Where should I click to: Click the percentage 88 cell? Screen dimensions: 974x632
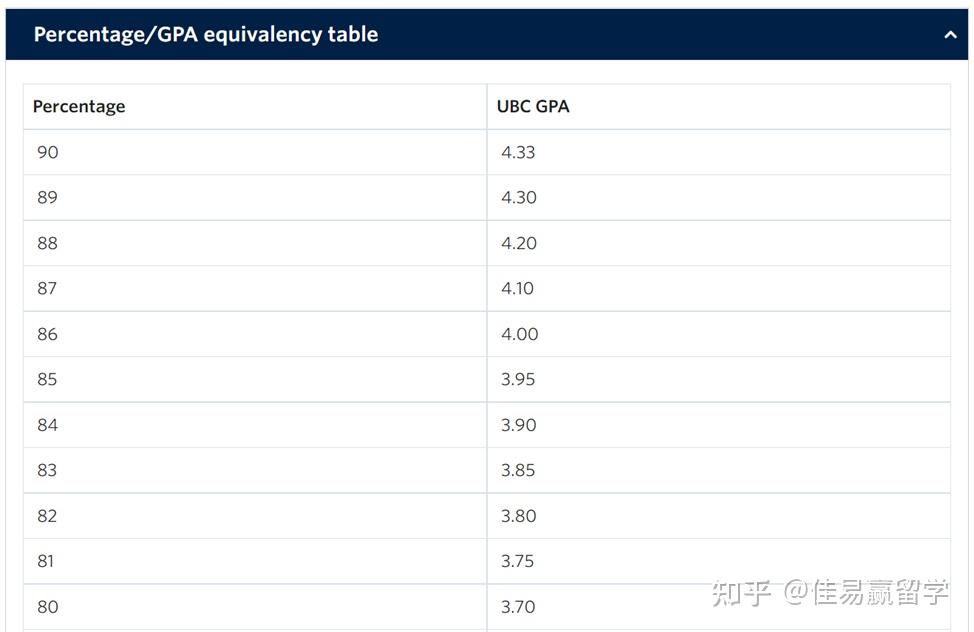point(47,242)
